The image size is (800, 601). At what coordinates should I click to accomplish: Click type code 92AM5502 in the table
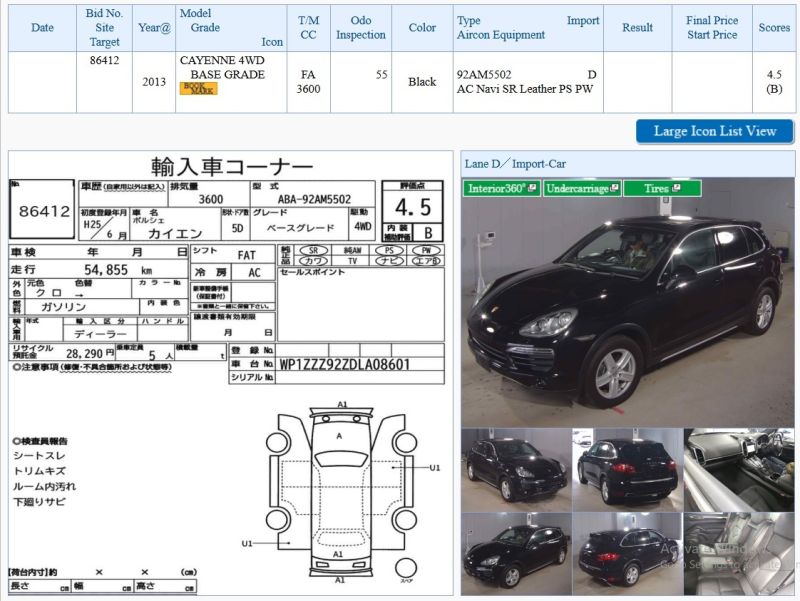pos(484,74)
